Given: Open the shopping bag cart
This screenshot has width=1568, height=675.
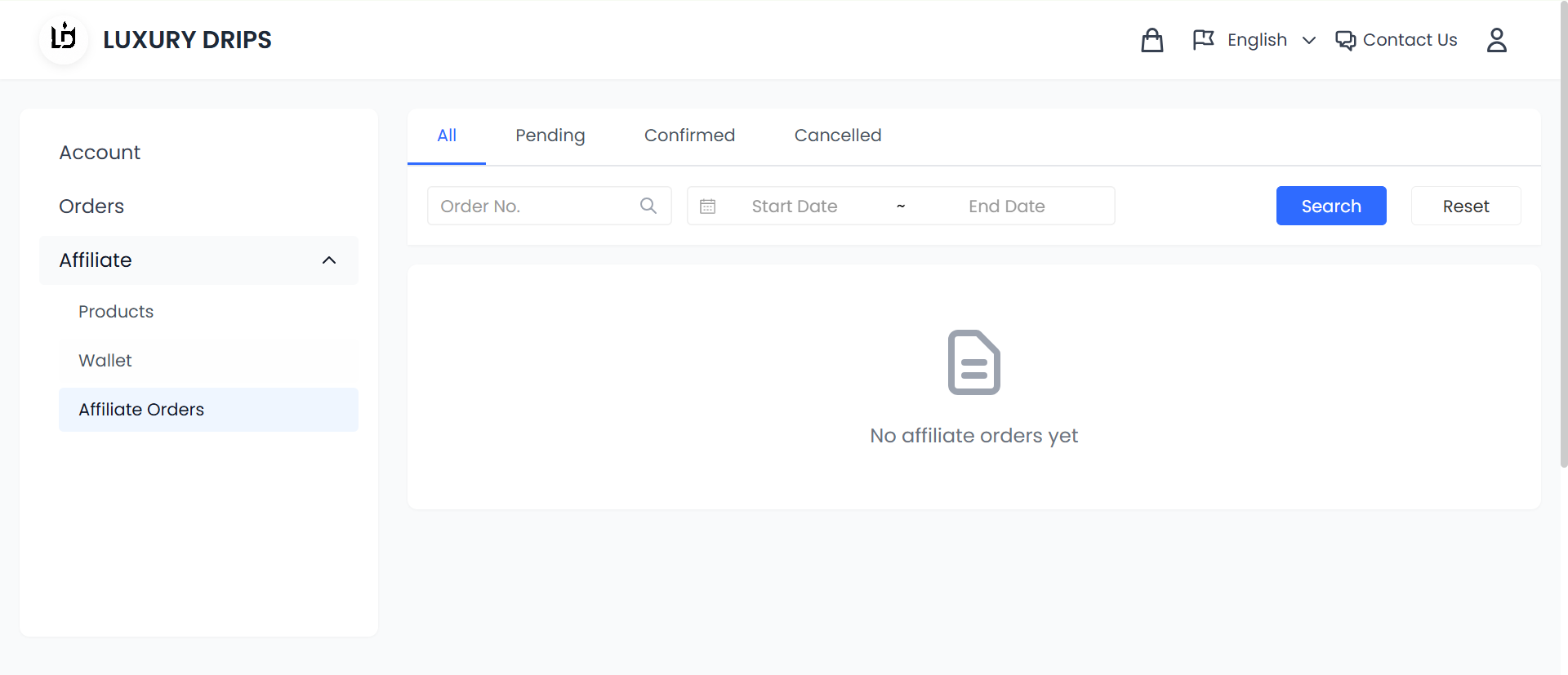Looking at the screenshot, I should coord(1152,40).
